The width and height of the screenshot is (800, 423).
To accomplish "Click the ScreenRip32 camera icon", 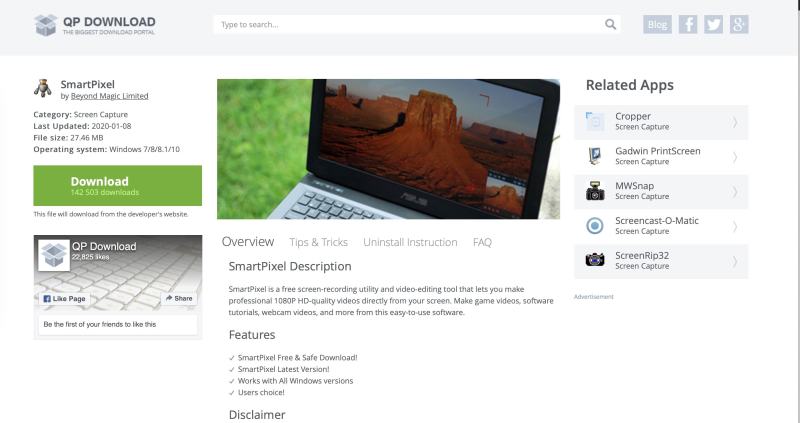I will (x=594, y=260).
